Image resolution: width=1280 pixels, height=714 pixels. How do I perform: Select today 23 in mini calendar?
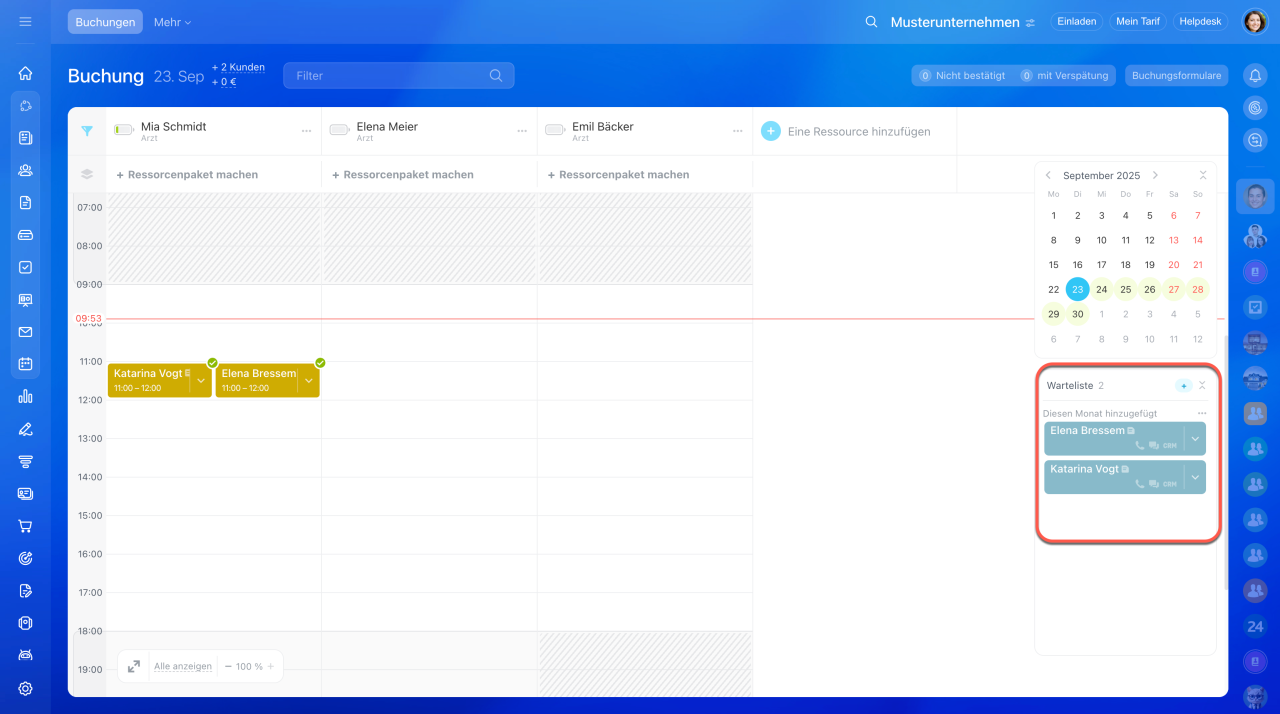click(1077, 289)
